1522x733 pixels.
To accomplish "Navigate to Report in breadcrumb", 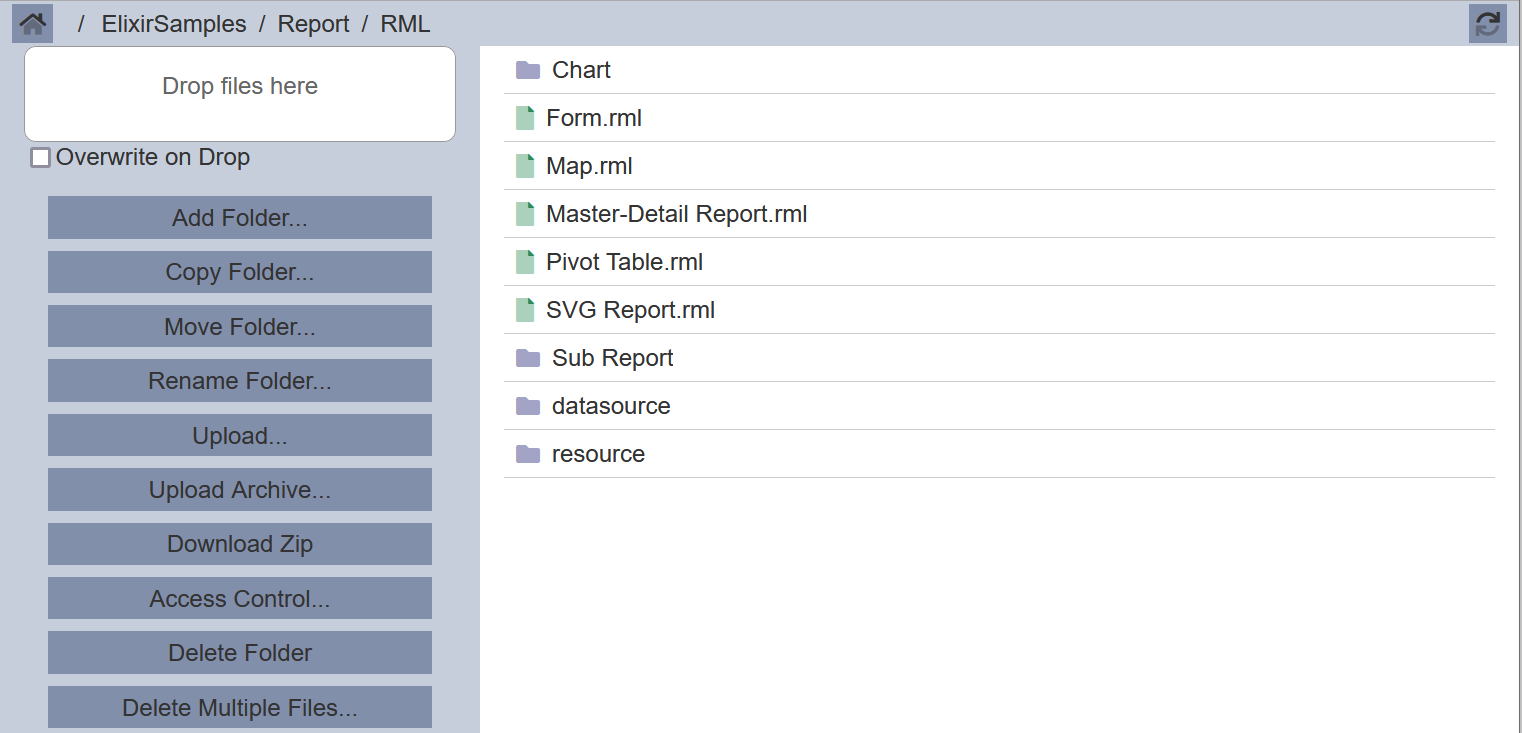I will pyautogui.click(x=314, y=24).
